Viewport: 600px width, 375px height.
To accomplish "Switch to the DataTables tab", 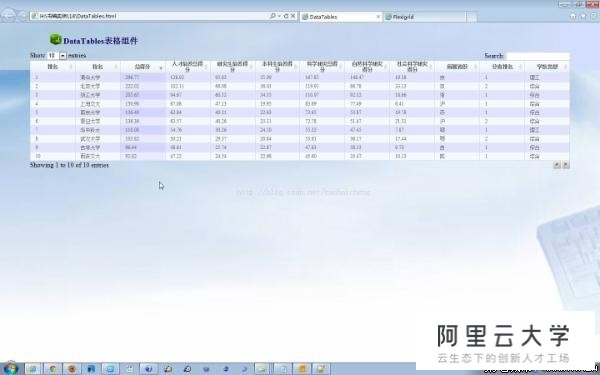I will [x=341, y=17].
